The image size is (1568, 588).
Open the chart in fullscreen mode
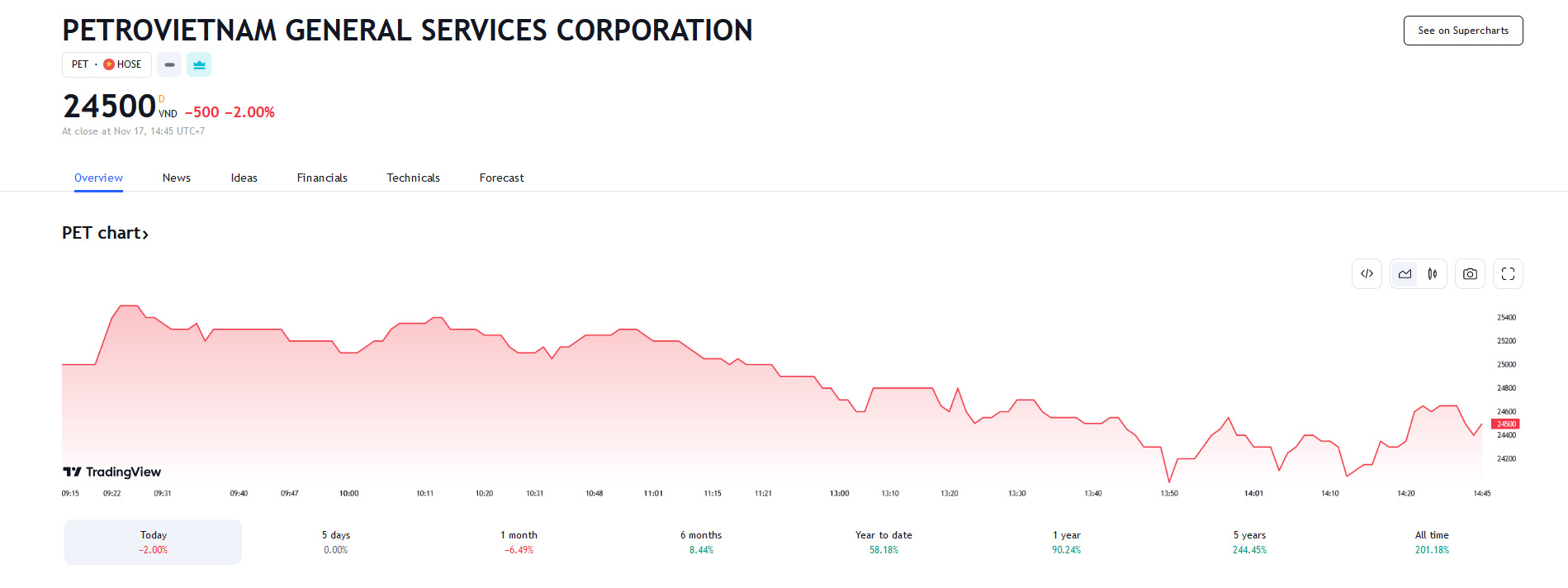1508,274
